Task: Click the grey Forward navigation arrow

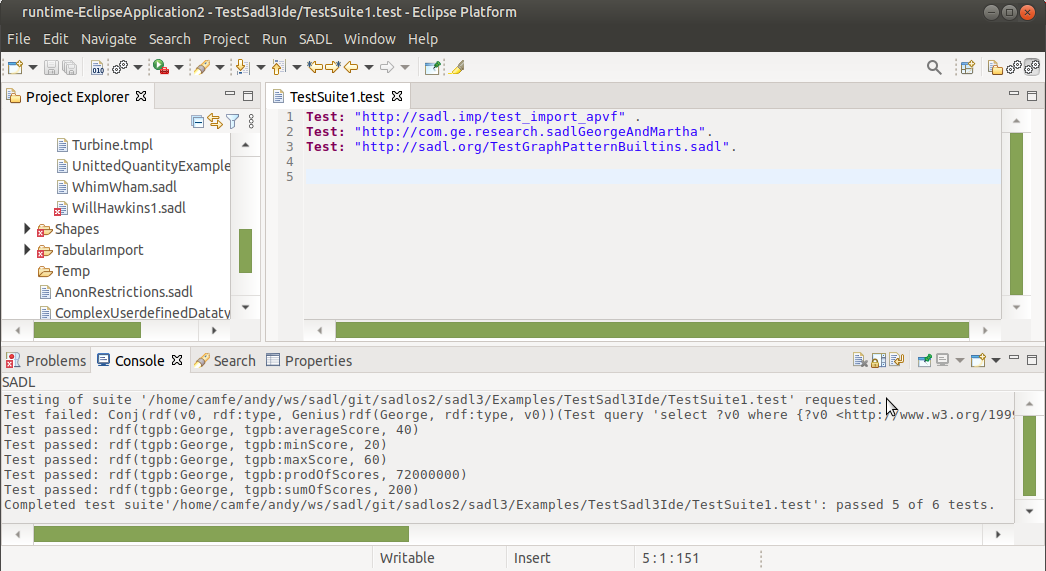Action: pos(387,67)
